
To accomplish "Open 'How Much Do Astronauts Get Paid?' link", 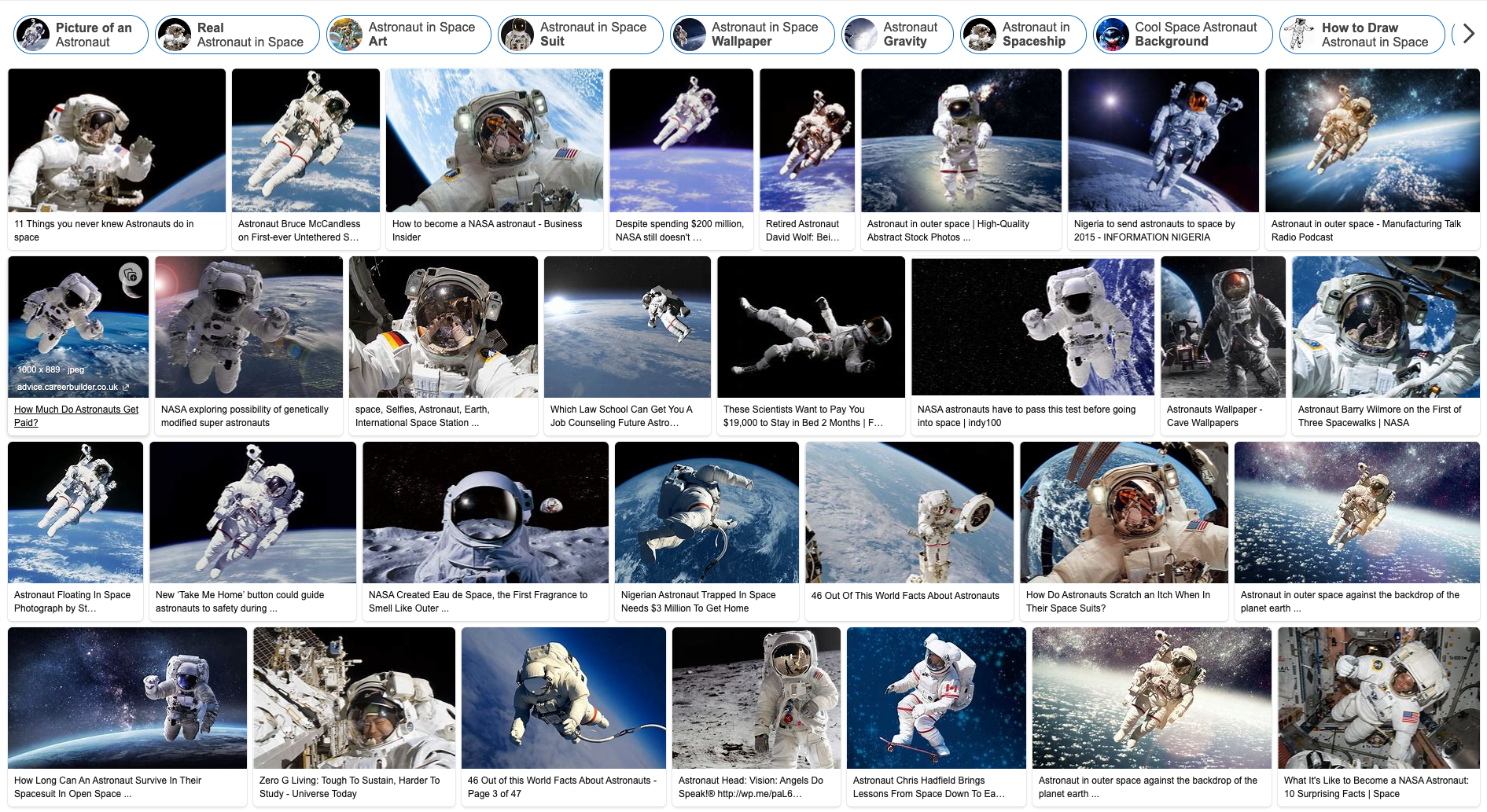I will coord(76,416).
